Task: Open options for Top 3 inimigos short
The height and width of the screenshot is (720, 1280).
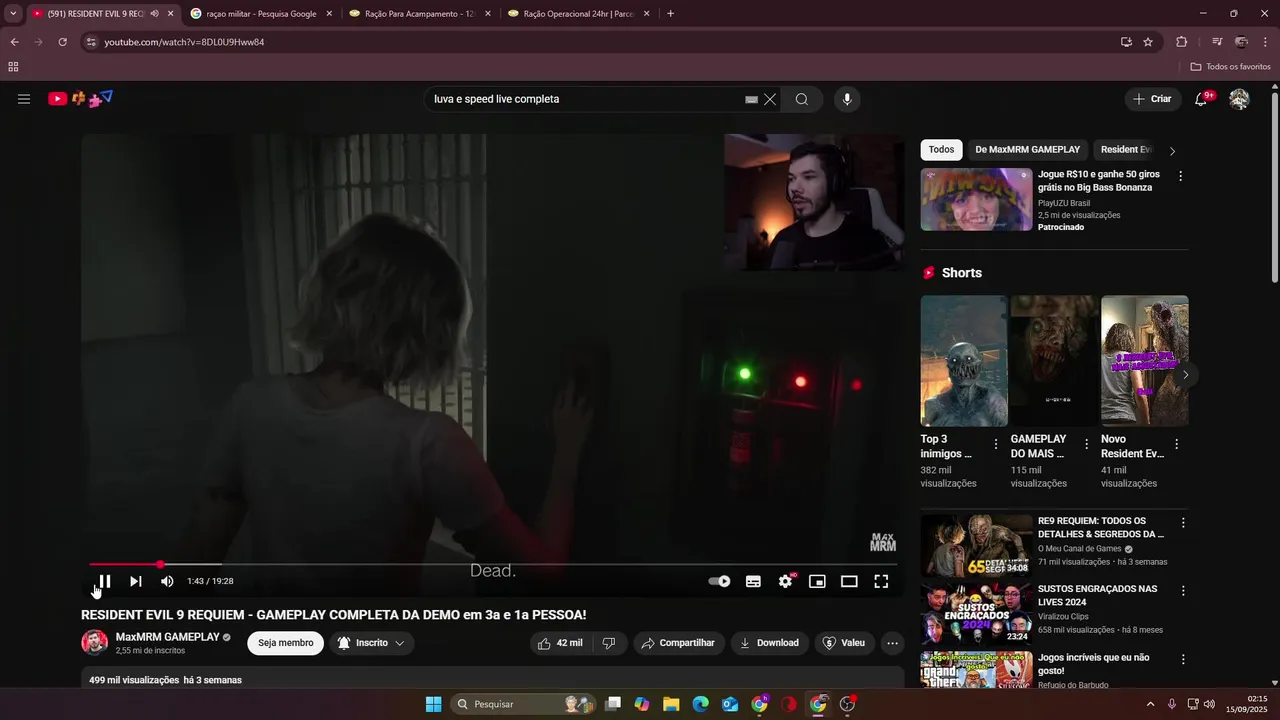Action: pyautogui.click(x=996, y=444)
